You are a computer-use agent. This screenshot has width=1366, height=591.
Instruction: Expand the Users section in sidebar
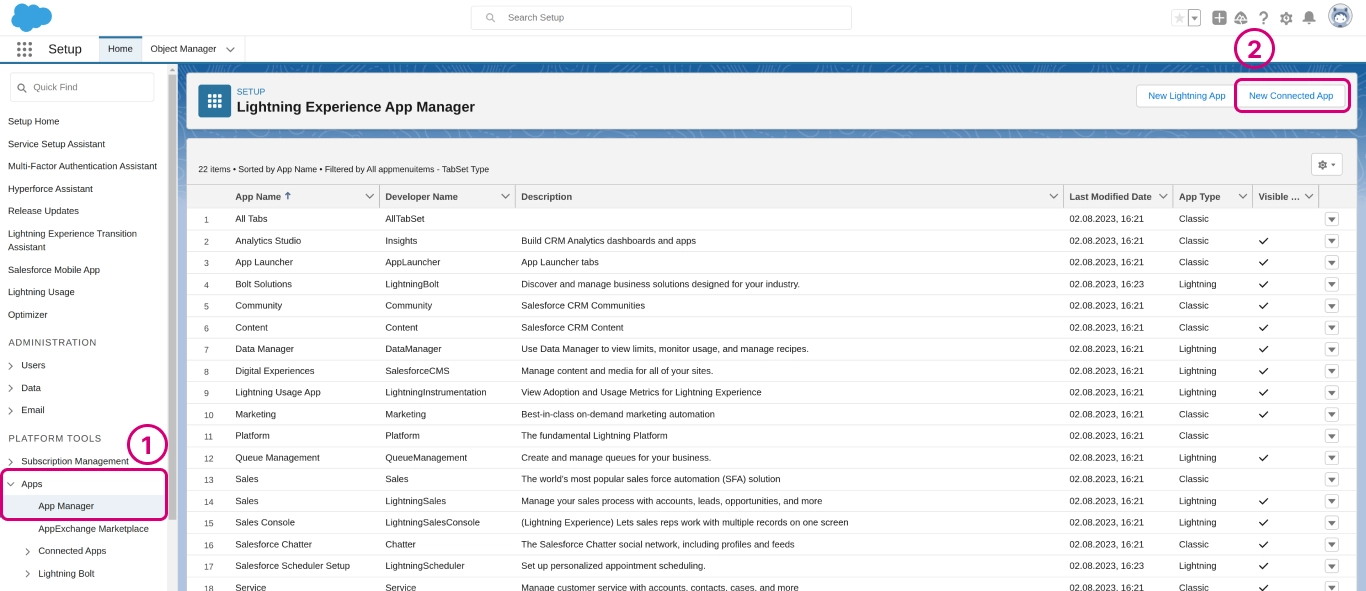click(x=11, y=365)
